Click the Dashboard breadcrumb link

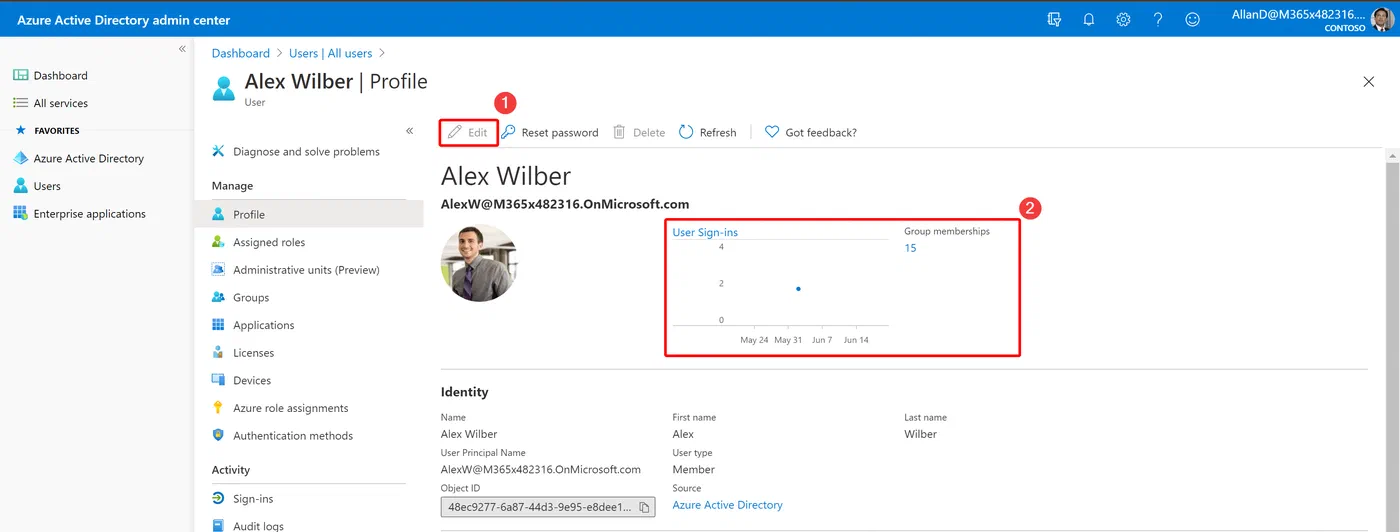tap(240, 53)
